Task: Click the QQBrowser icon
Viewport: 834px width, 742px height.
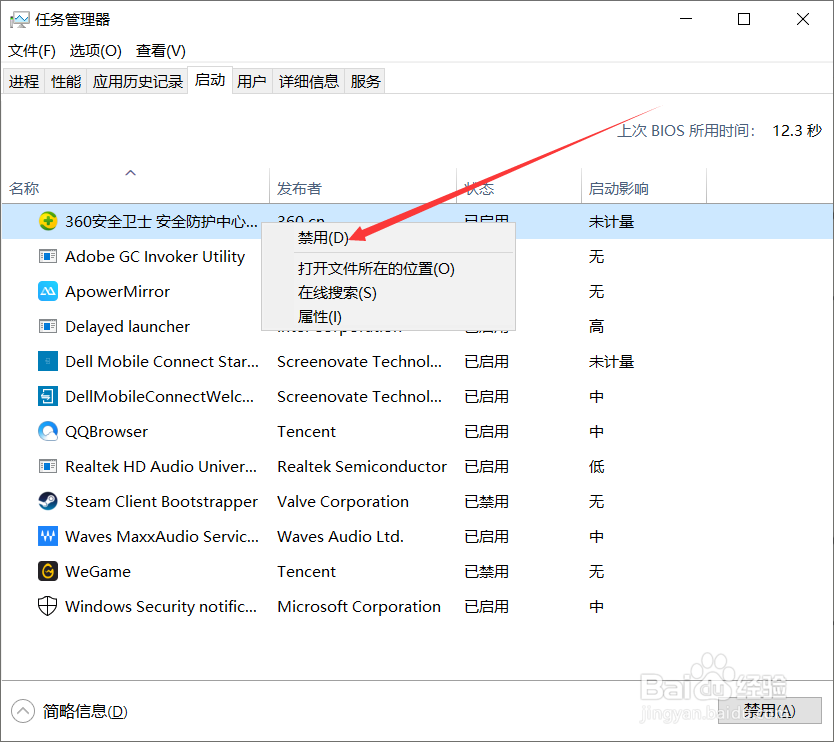Action: (48, 431)
